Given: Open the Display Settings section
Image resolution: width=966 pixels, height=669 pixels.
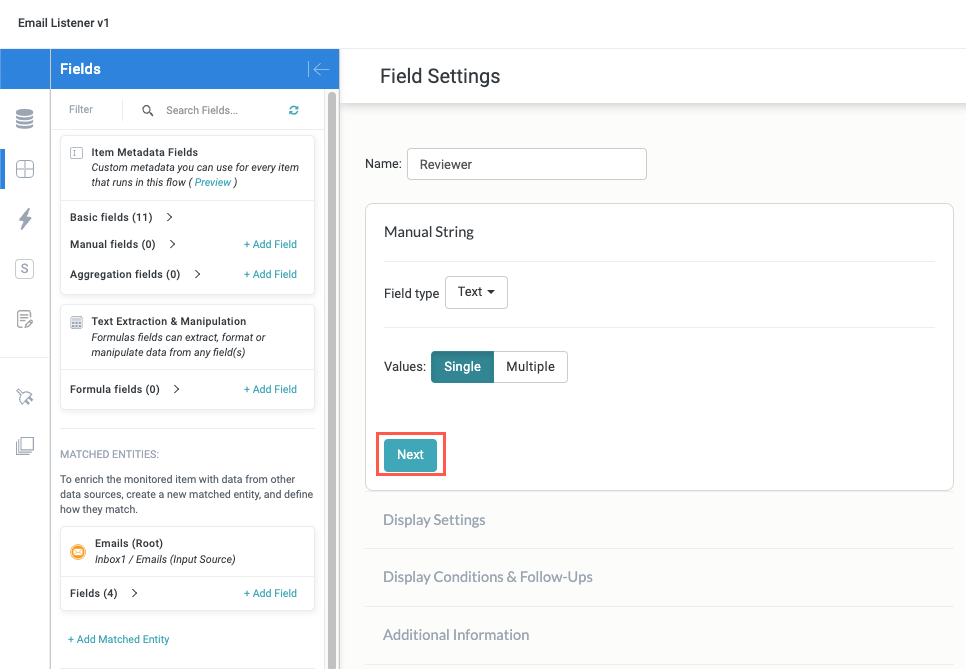Looking at the screenshot, I should [x=434, y=520].
